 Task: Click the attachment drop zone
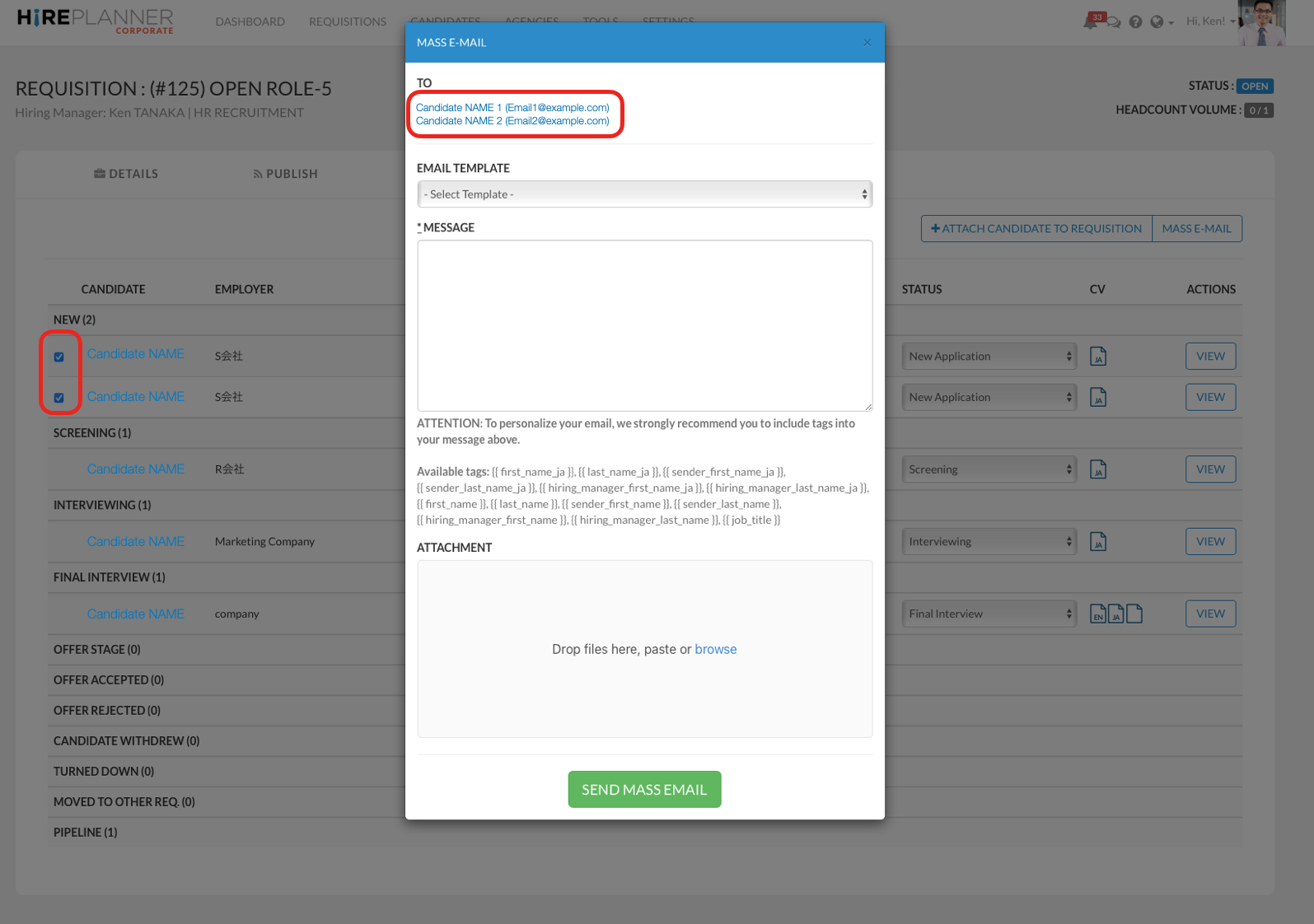tap(644, 649)
